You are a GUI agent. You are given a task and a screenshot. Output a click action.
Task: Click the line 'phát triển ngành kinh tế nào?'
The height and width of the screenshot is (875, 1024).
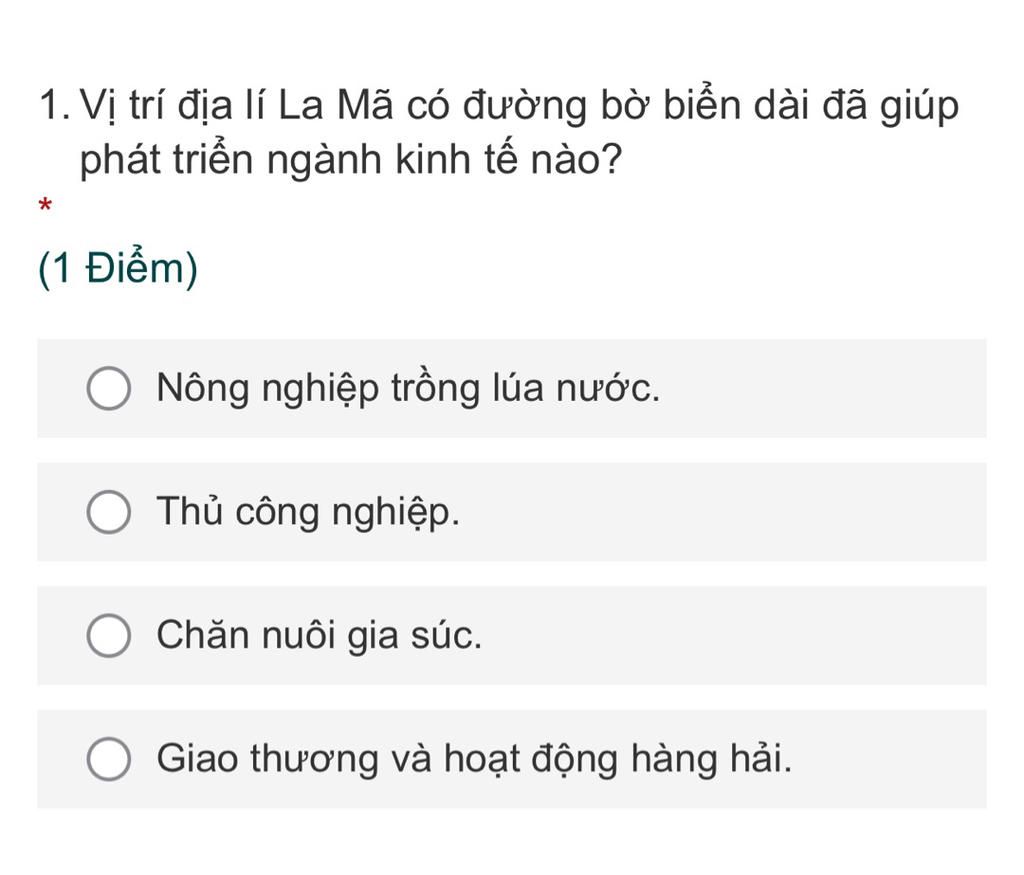click(x=351, y=161)
